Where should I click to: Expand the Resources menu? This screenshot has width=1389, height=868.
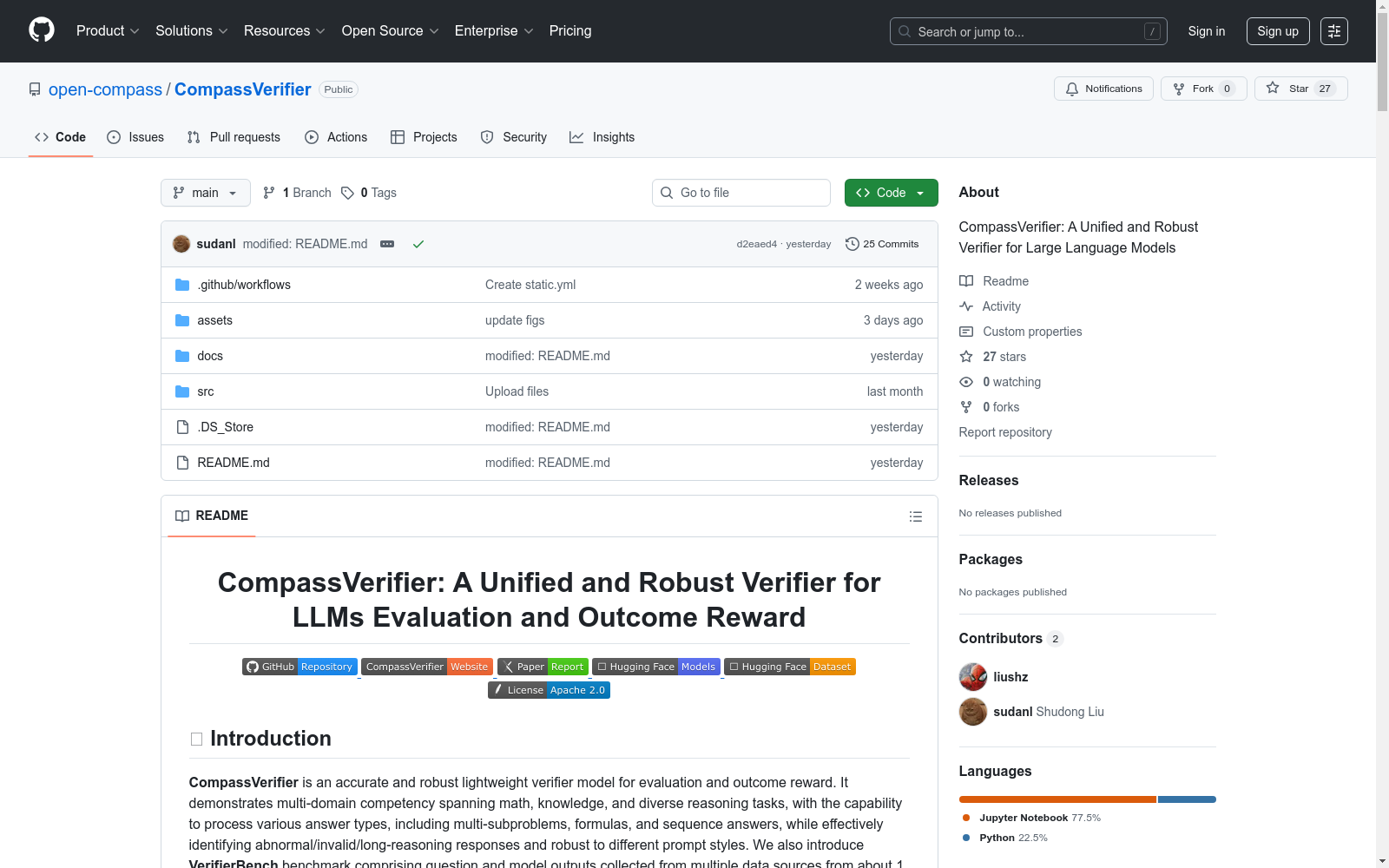[284, 31]
